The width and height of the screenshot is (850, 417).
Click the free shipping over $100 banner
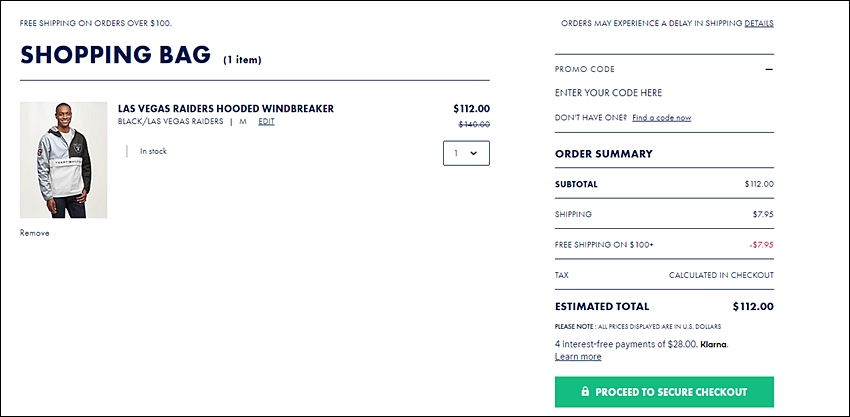click(x=95, y=23)
